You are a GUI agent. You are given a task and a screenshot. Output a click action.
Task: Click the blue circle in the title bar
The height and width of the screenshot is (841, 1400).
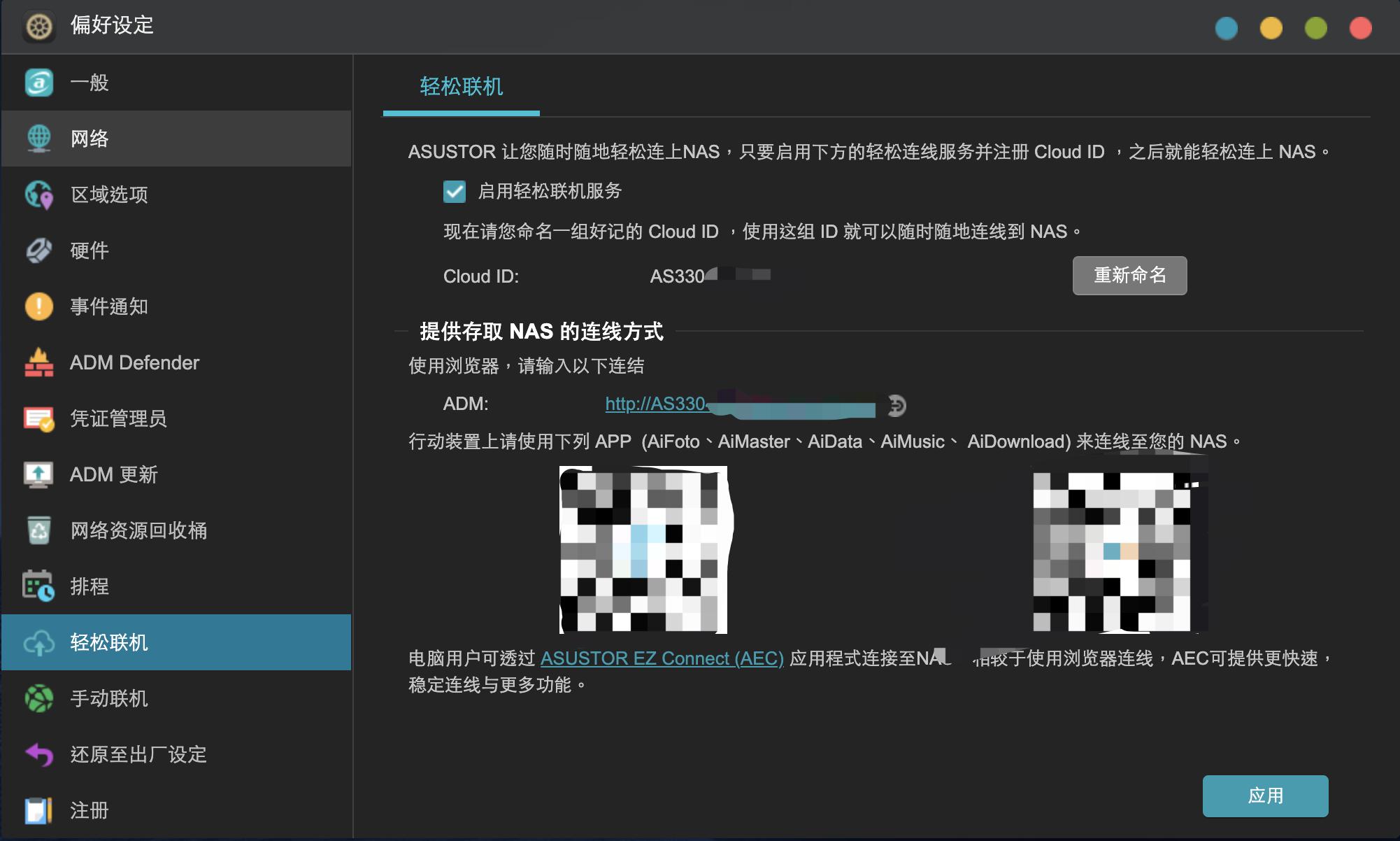point(1227,29)
